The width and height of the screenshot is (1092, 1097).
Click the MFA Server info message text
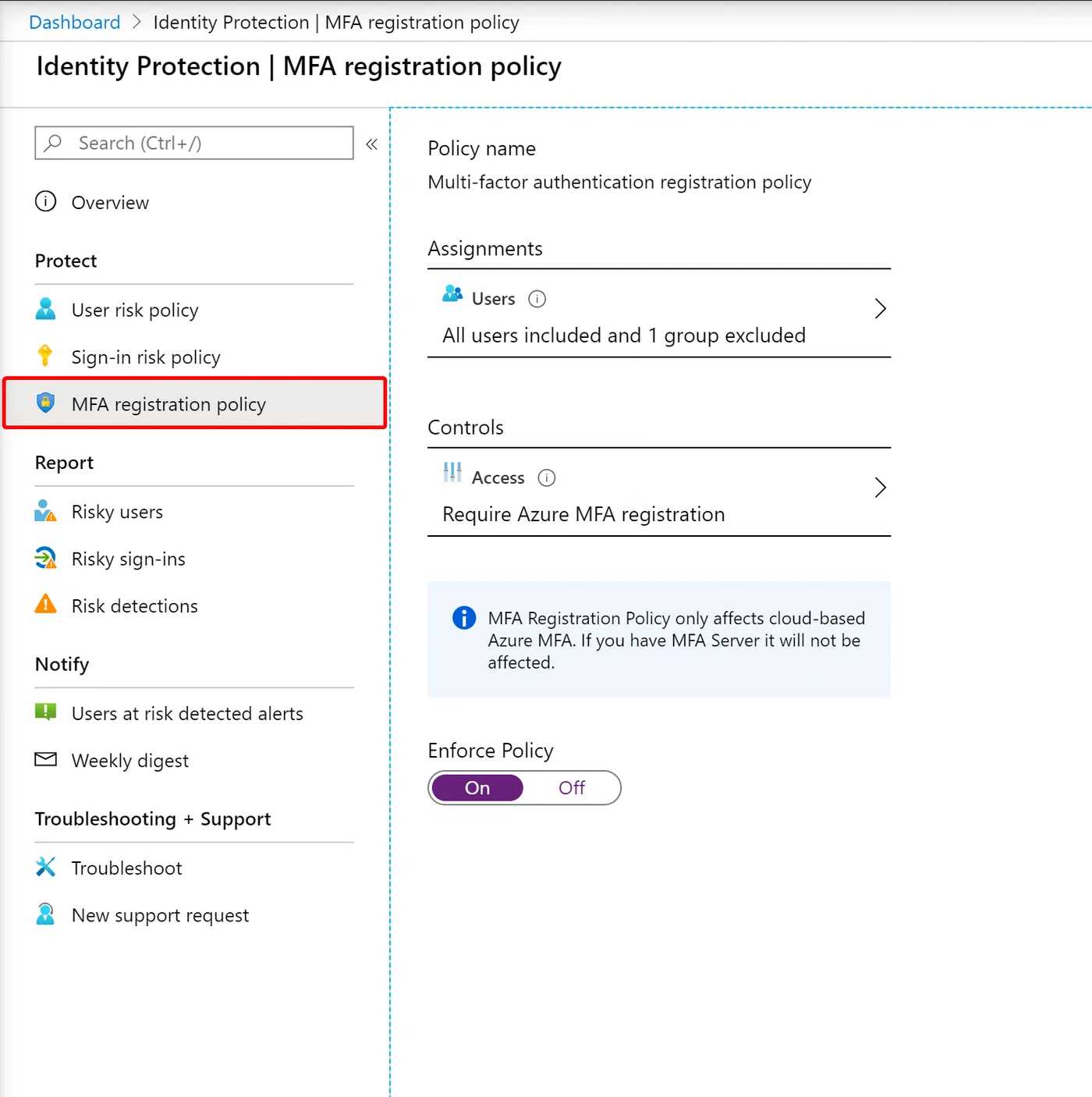pyautogui.click(x=676, y=640)
